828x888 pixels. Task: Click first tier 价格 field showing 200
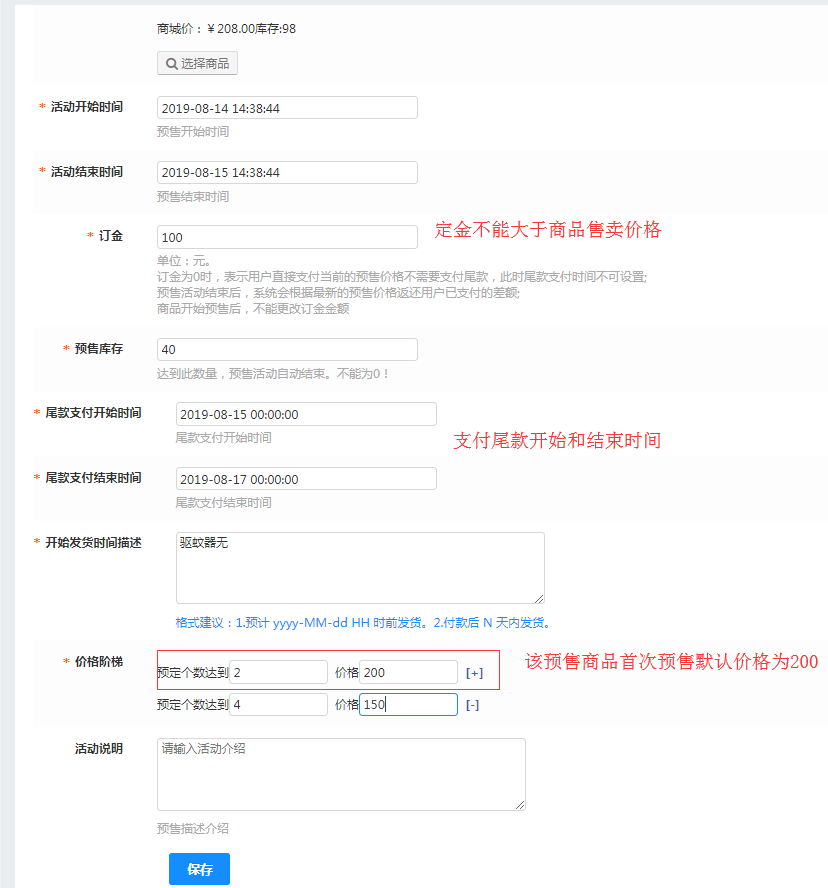[408, 673]
